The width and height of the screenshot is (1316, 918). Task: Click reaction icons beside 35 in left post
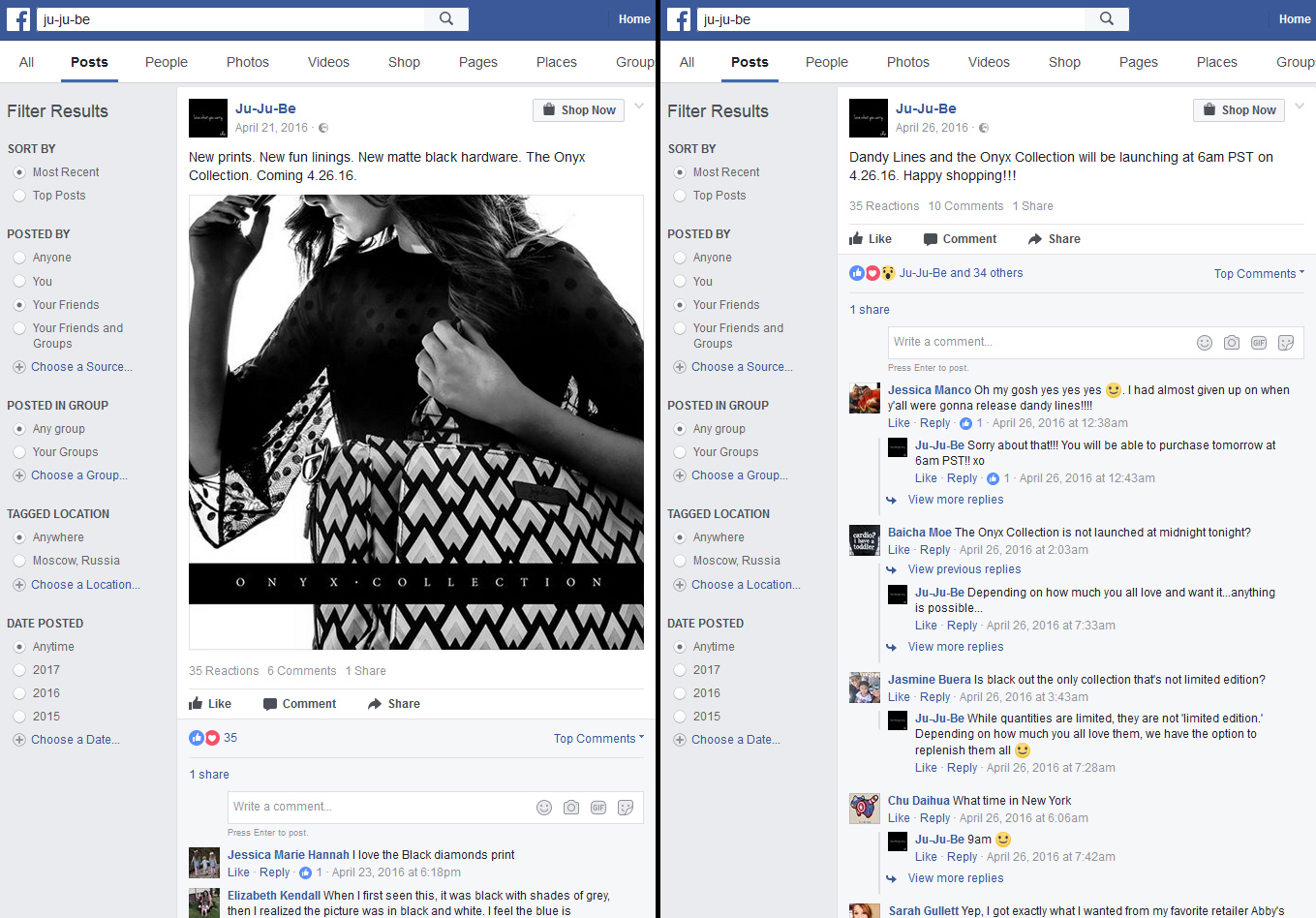click(204, 738)
